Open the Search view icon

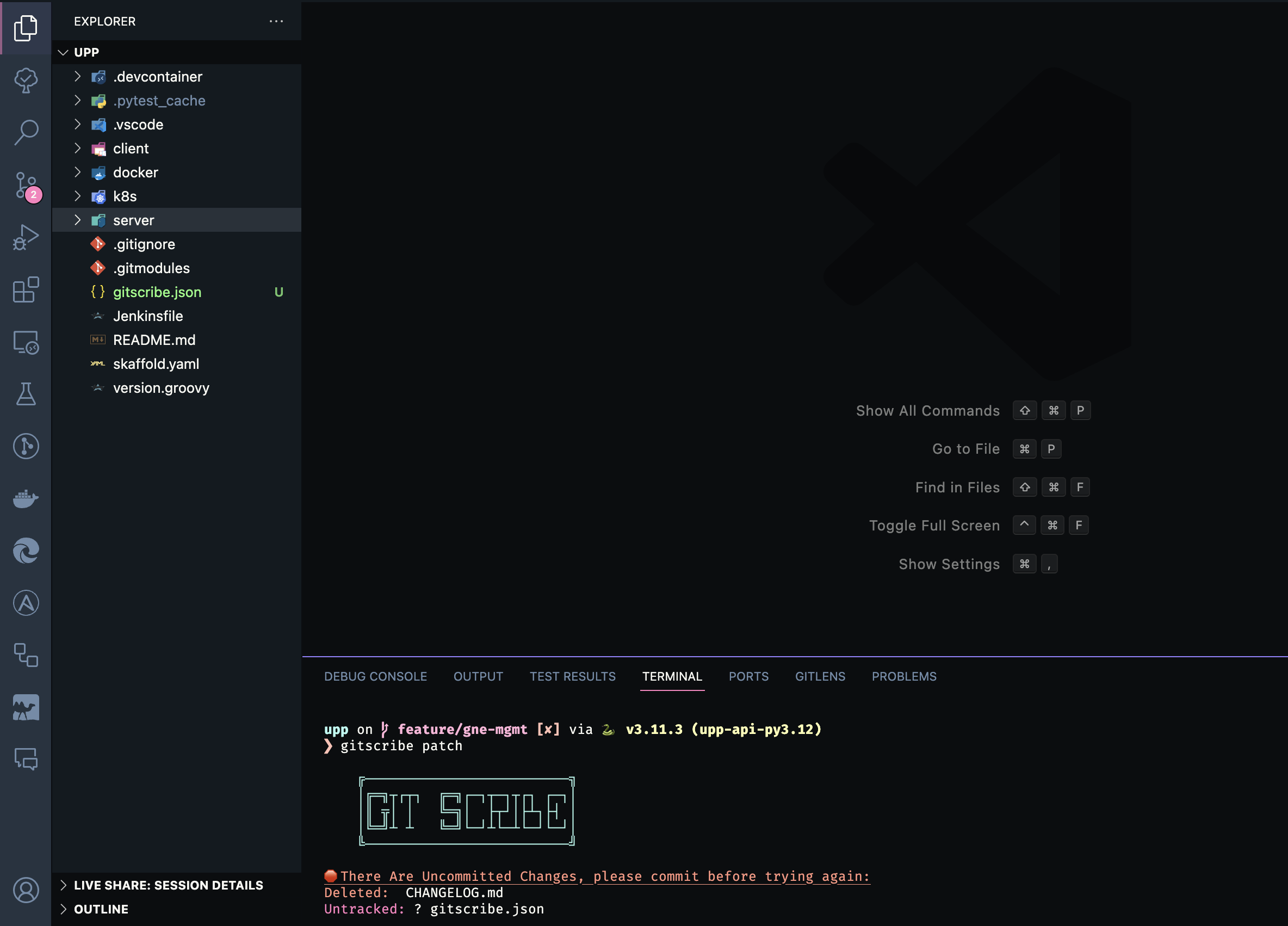tap(26, 132)
